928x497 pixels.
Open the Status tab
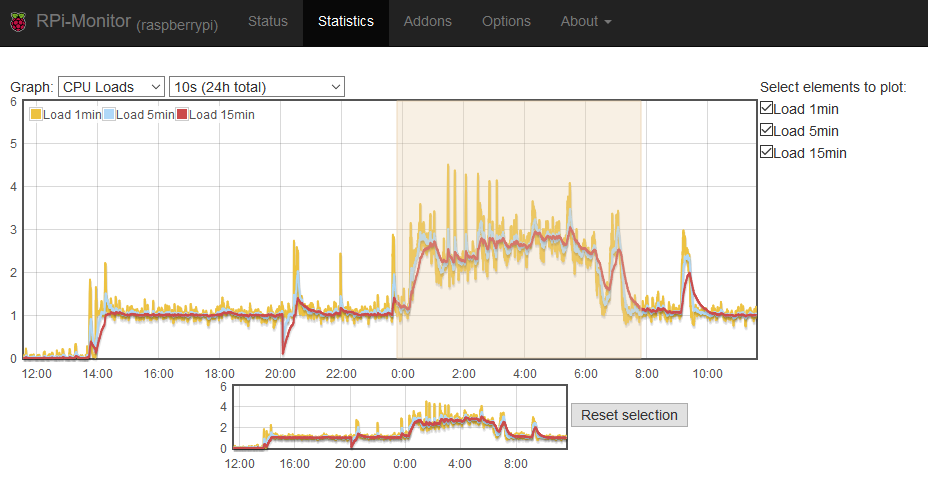click(x=267, y=21)
